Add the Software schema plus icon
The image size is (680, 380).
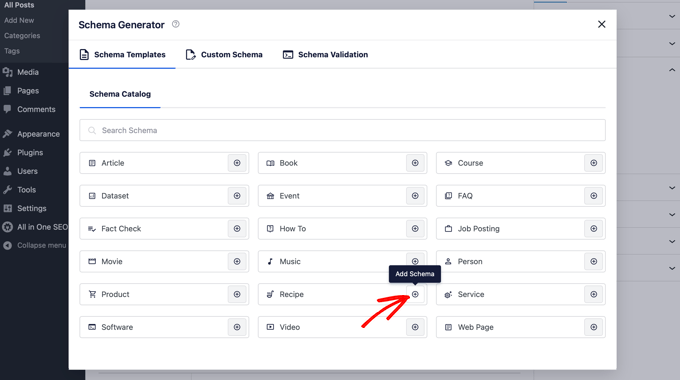tap(237, 327)
